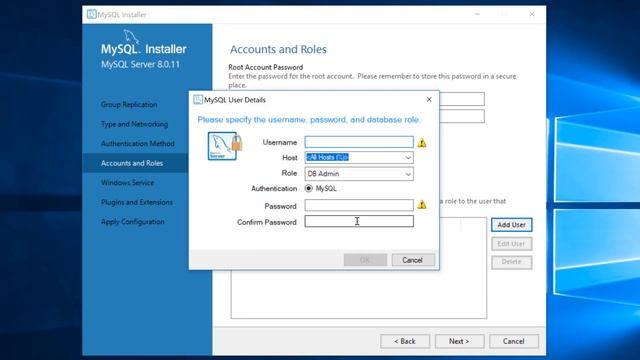Click the repeat root password field

[462, 116]
